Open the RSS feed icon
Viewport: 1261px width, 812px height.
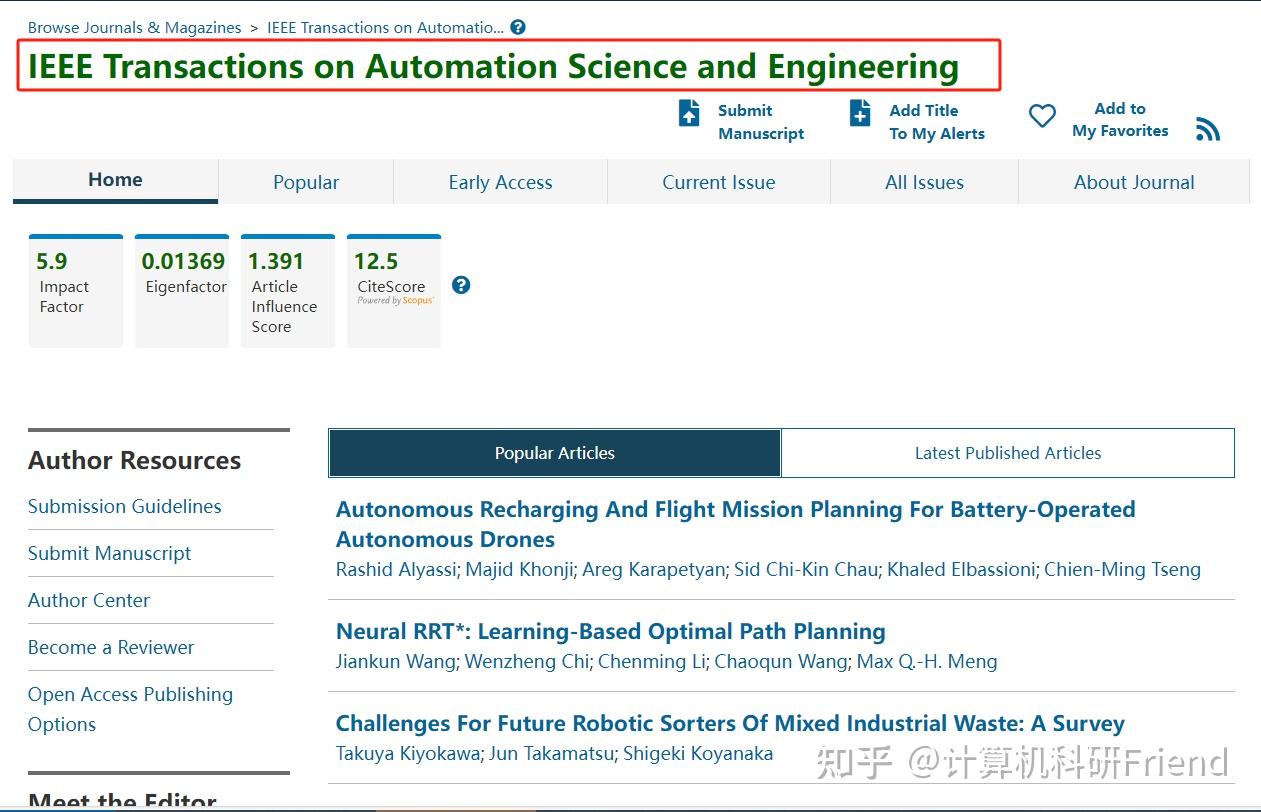click(x=1208, y=129)
